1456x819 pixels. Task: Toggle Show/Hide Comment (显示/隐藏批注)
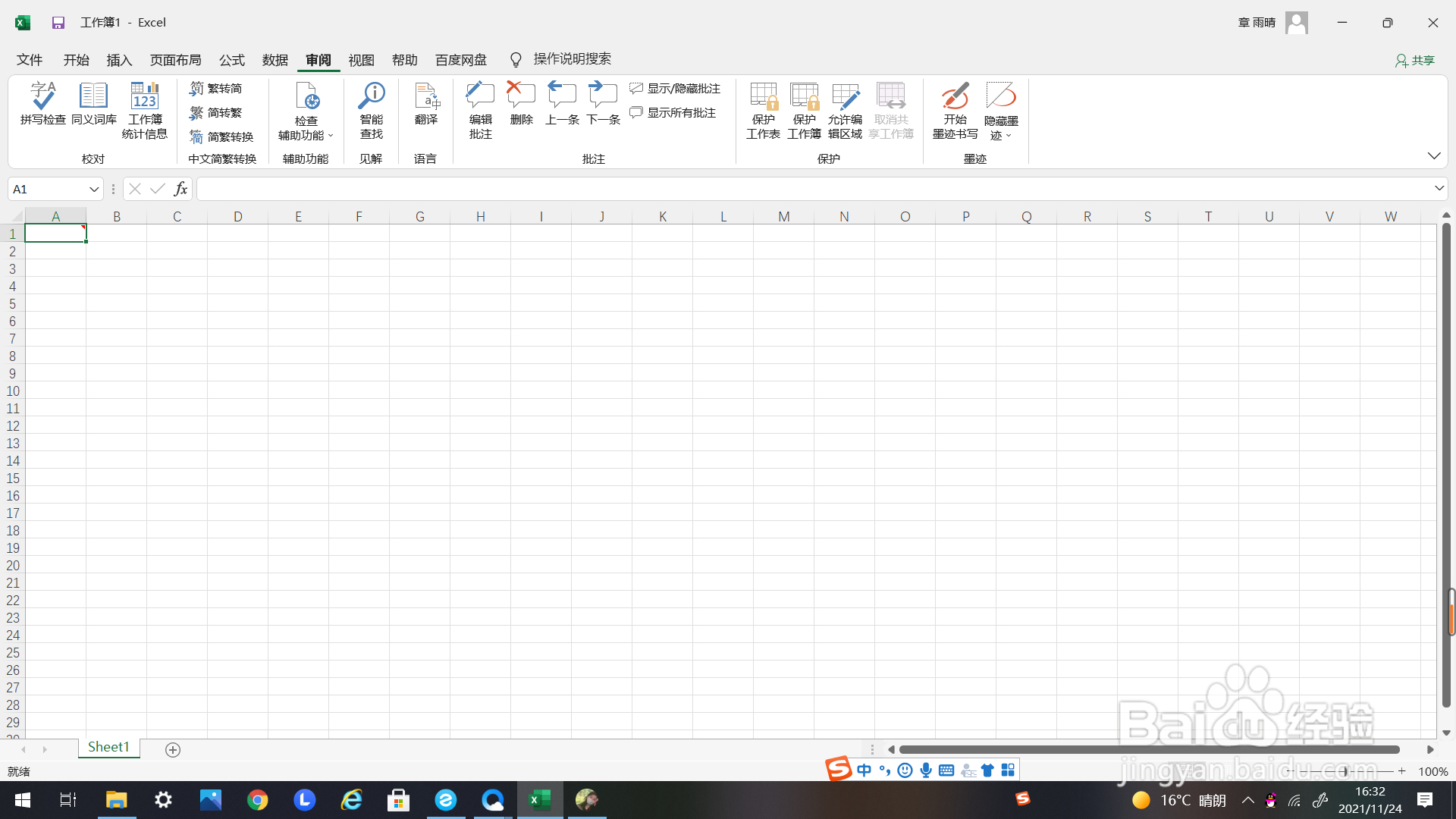pos(675,89)
